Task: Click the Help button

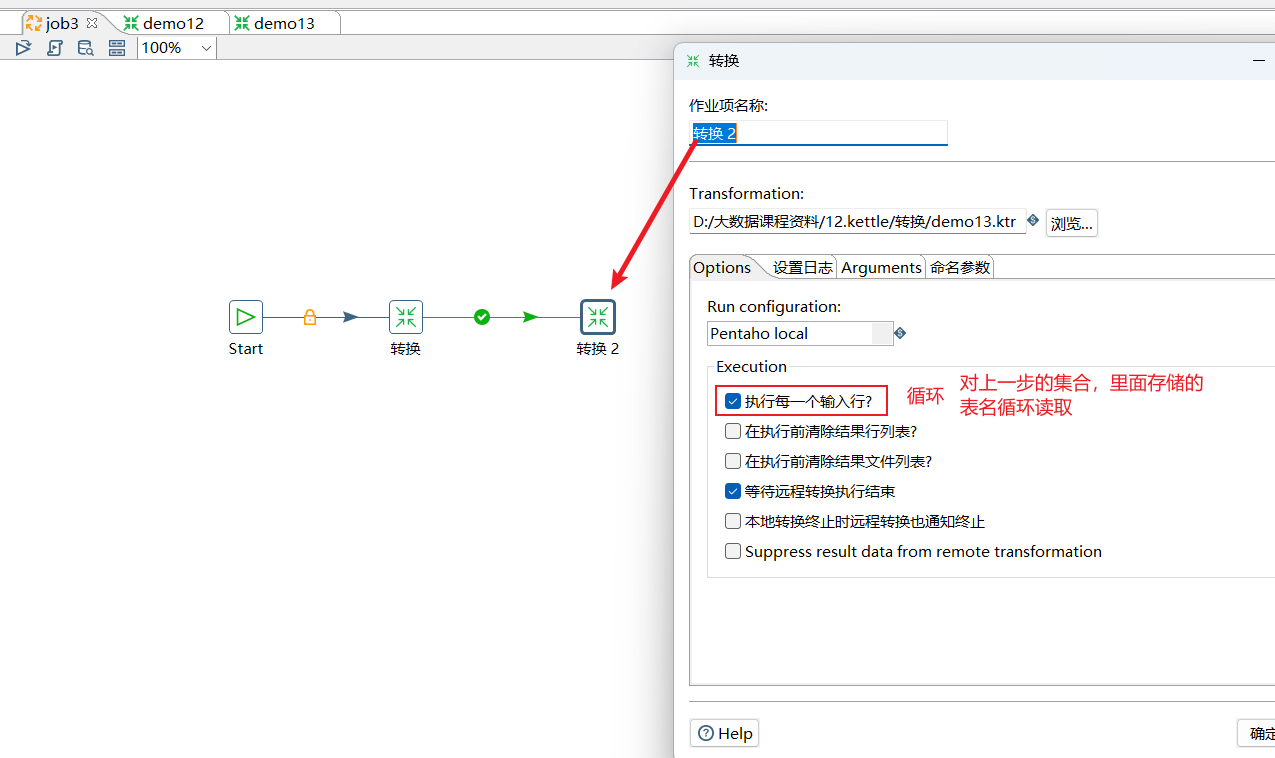Action: [x=725, y=733]
